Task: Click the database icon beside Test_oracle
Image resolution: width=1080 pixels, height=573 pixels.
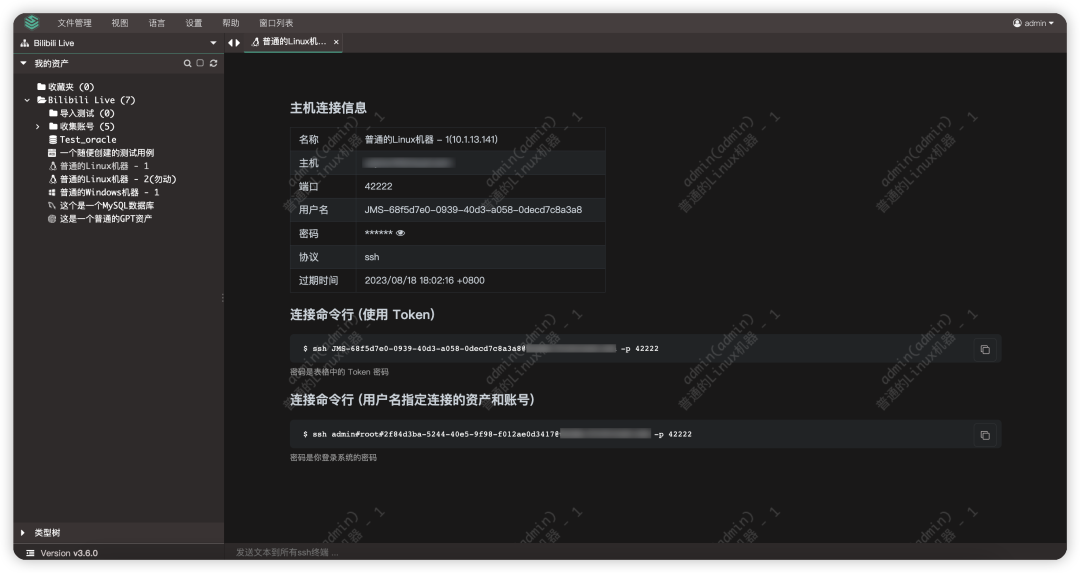Action: pyautogui.click(x=52, y=139)
